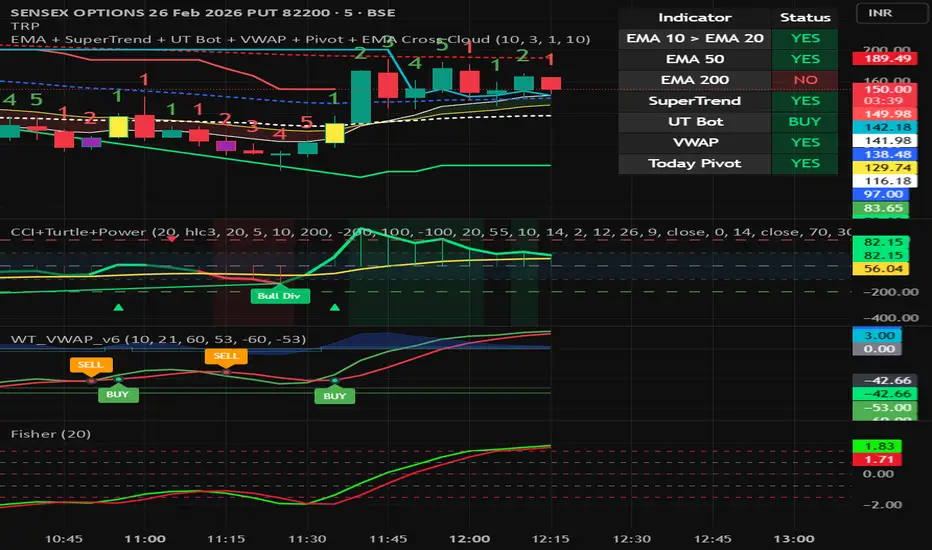Select the WT_VWAP_v6 indicator legend
932x550 pixels.
click(x=158, y=339)
